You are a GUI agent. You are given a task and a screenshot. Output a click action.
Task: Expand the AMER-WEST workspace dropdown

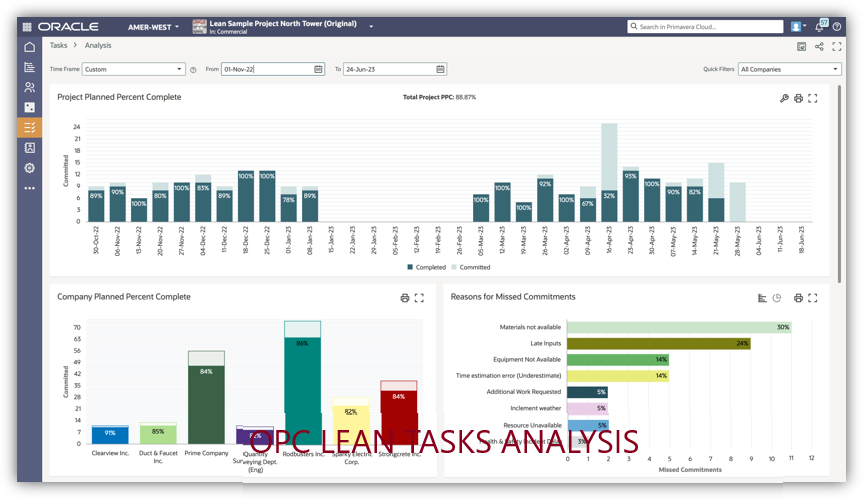point(154,26)
